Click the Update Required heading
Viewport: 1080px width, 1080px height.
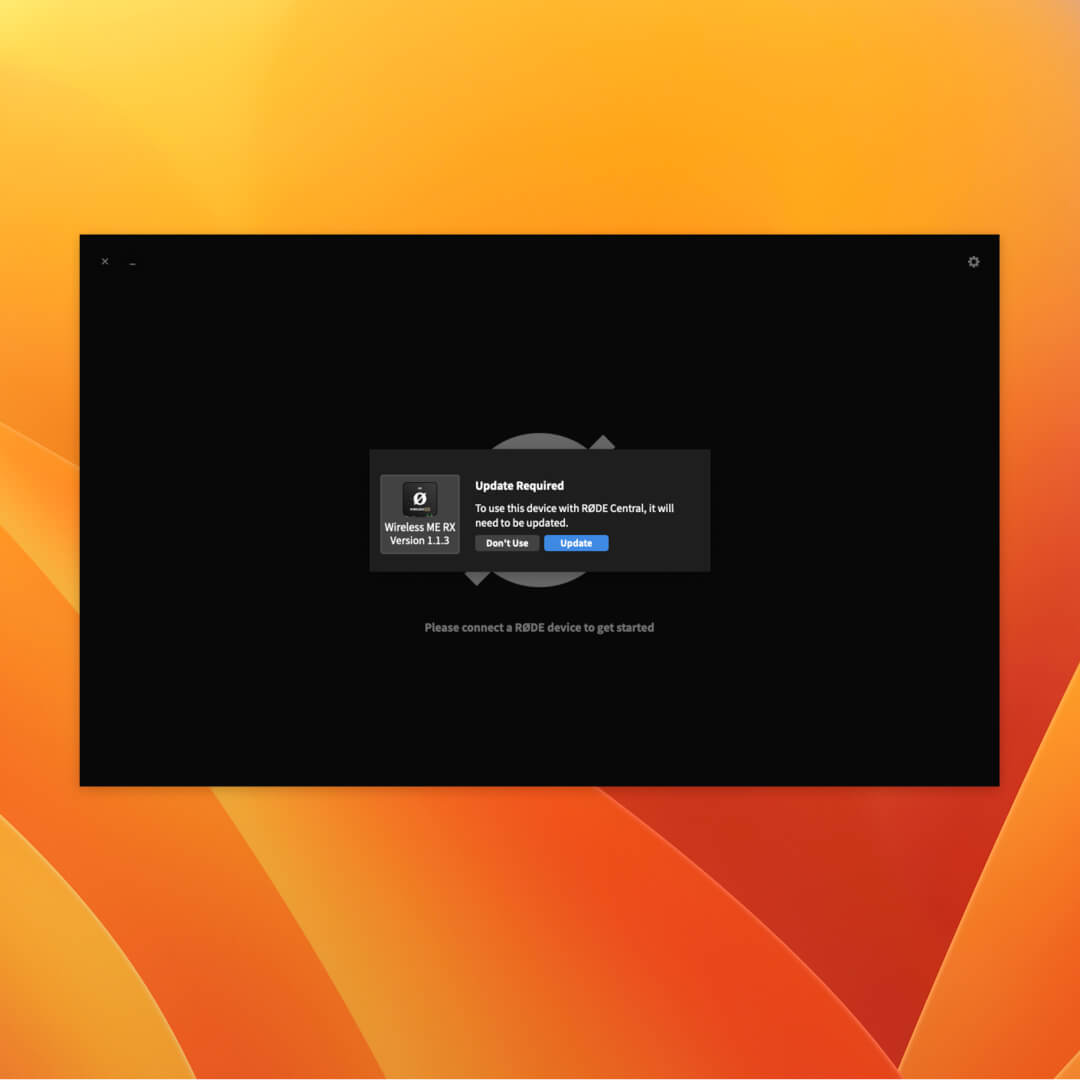point(519,486)
